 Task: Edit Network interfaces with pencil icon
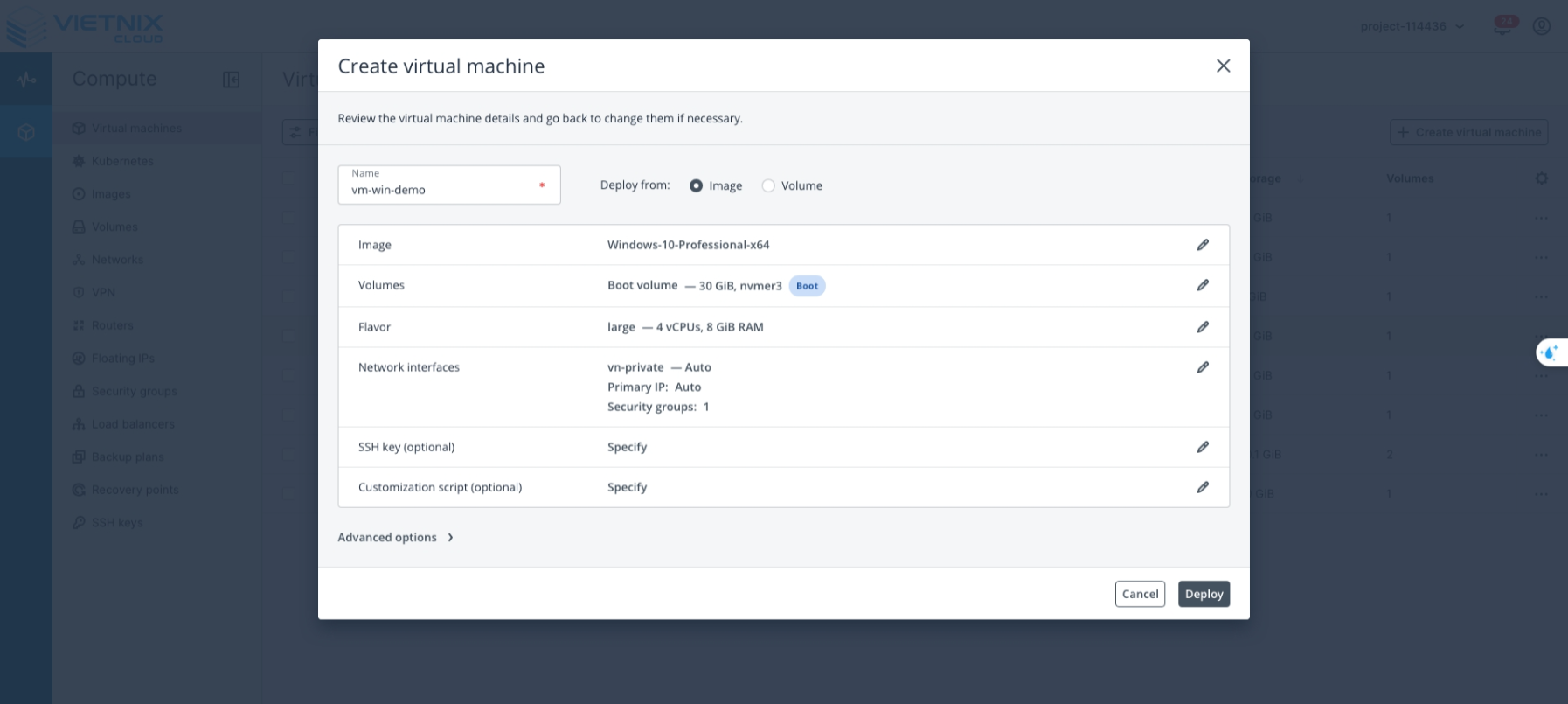[1203, 367]
